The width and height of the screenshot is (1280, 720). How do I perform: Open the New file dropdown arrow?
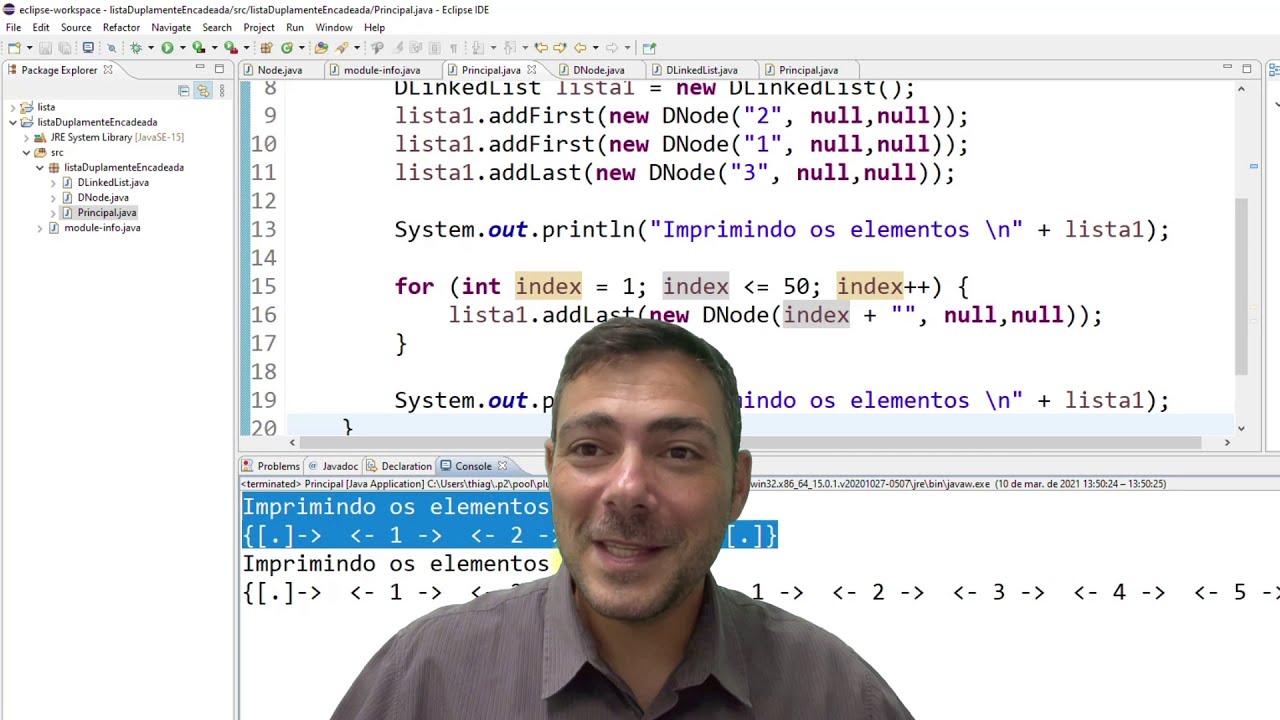pos(29,47)
